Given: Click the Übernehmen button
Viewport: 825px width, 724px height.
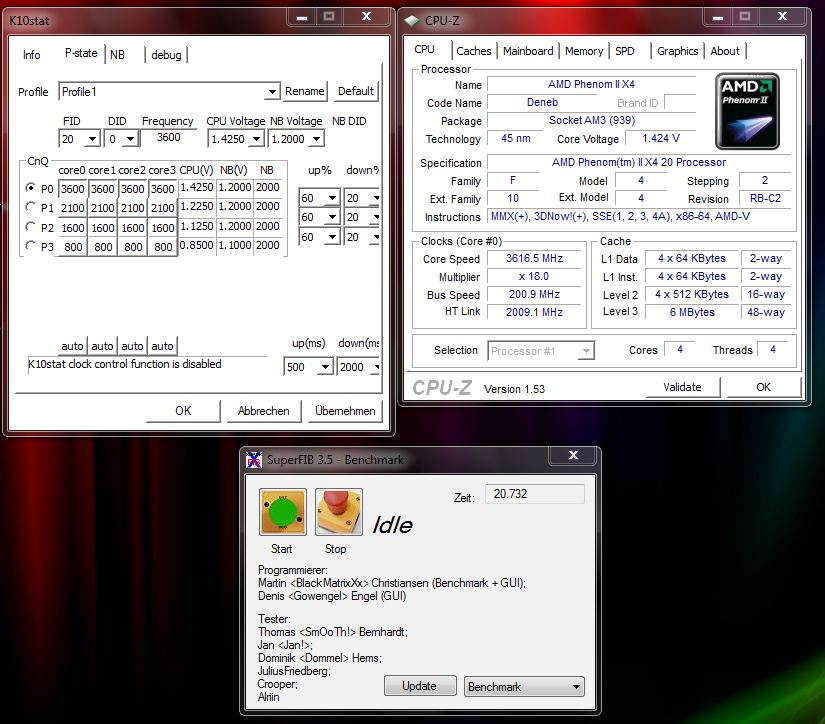Looking at the screenshot, I should [x=345, y=411].
